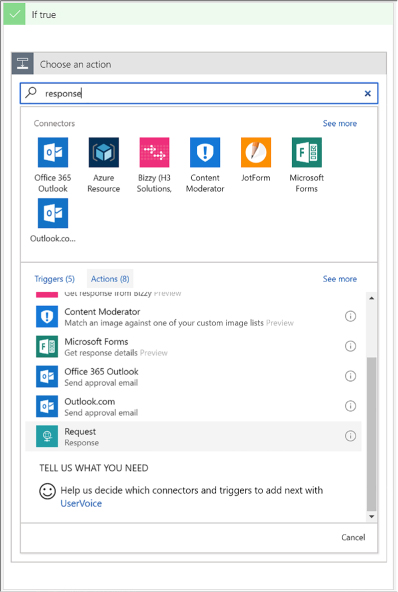
Task: Select the Request Response action icon
Action: tap(47, 436)
